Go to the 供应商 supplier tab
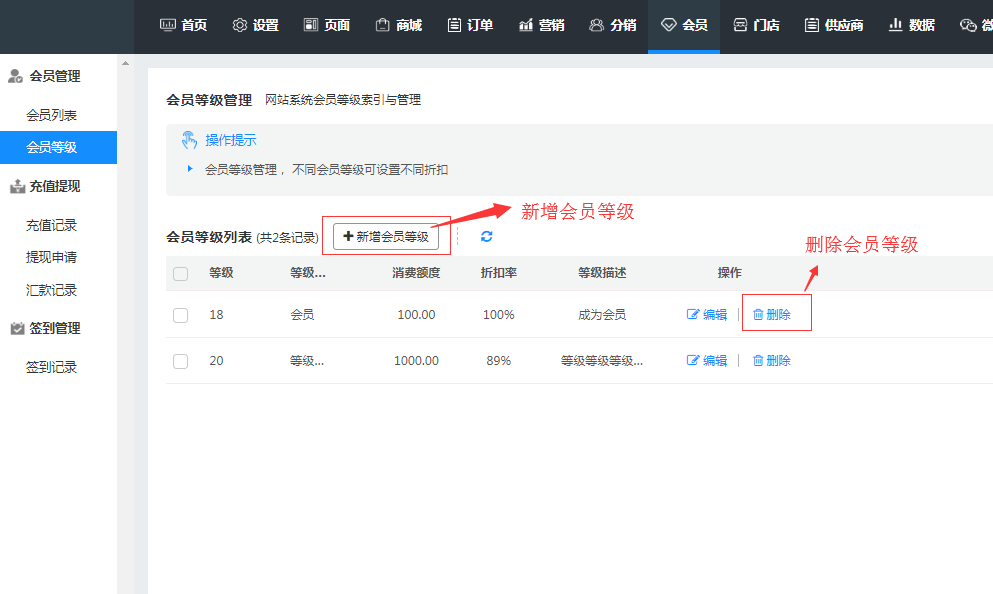 833,25
